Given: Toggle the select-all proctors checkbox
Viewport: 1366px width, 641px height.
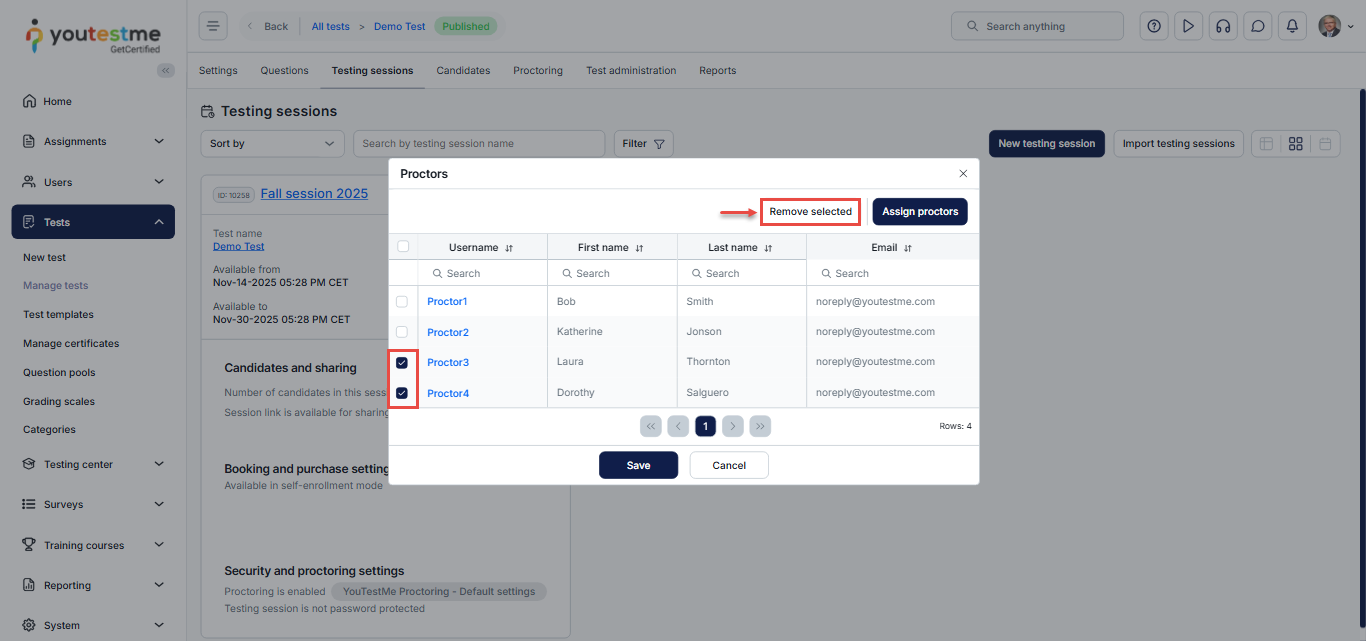Looking at the screenshot, I should point(403,246).
